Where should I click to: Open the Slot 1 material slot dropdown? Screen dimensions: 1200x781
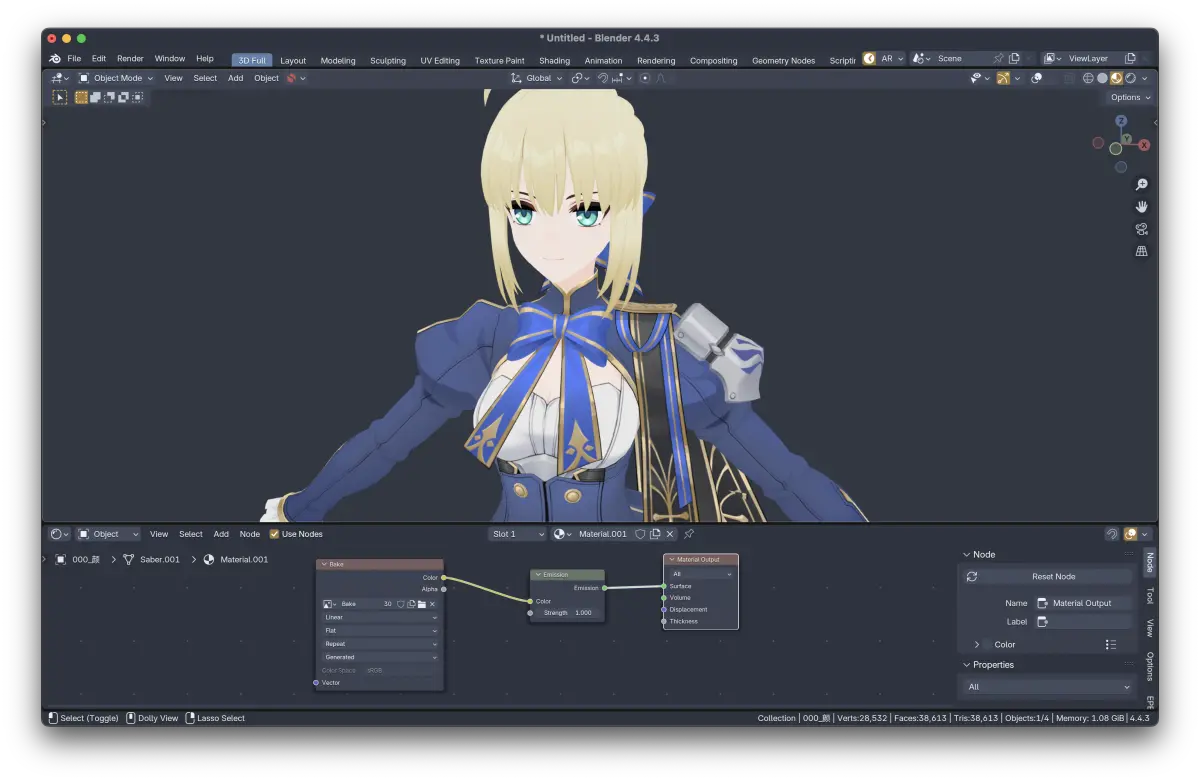click(x=518, y=534)
